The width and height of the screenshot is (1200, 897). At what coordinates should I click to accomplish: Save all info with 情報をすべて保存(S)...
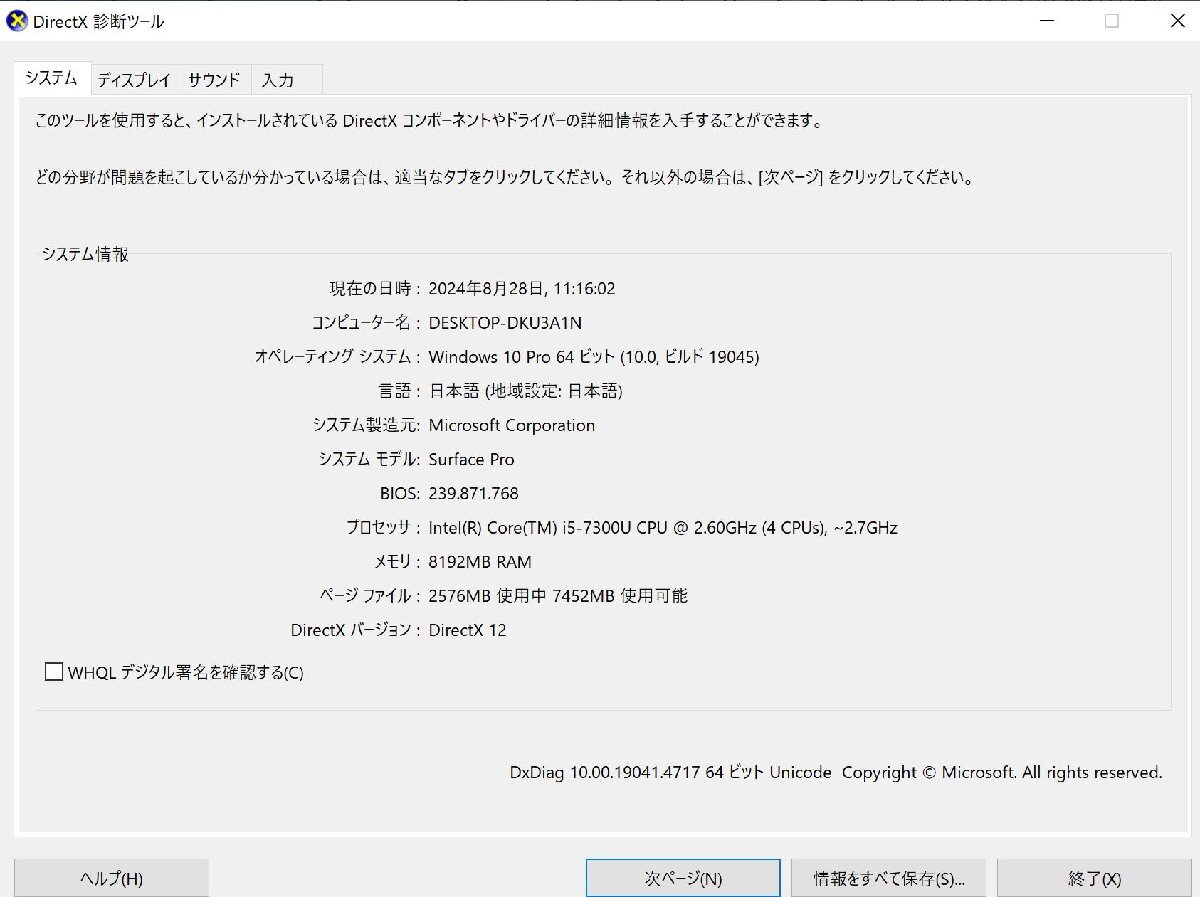click(x=888, y=878)
